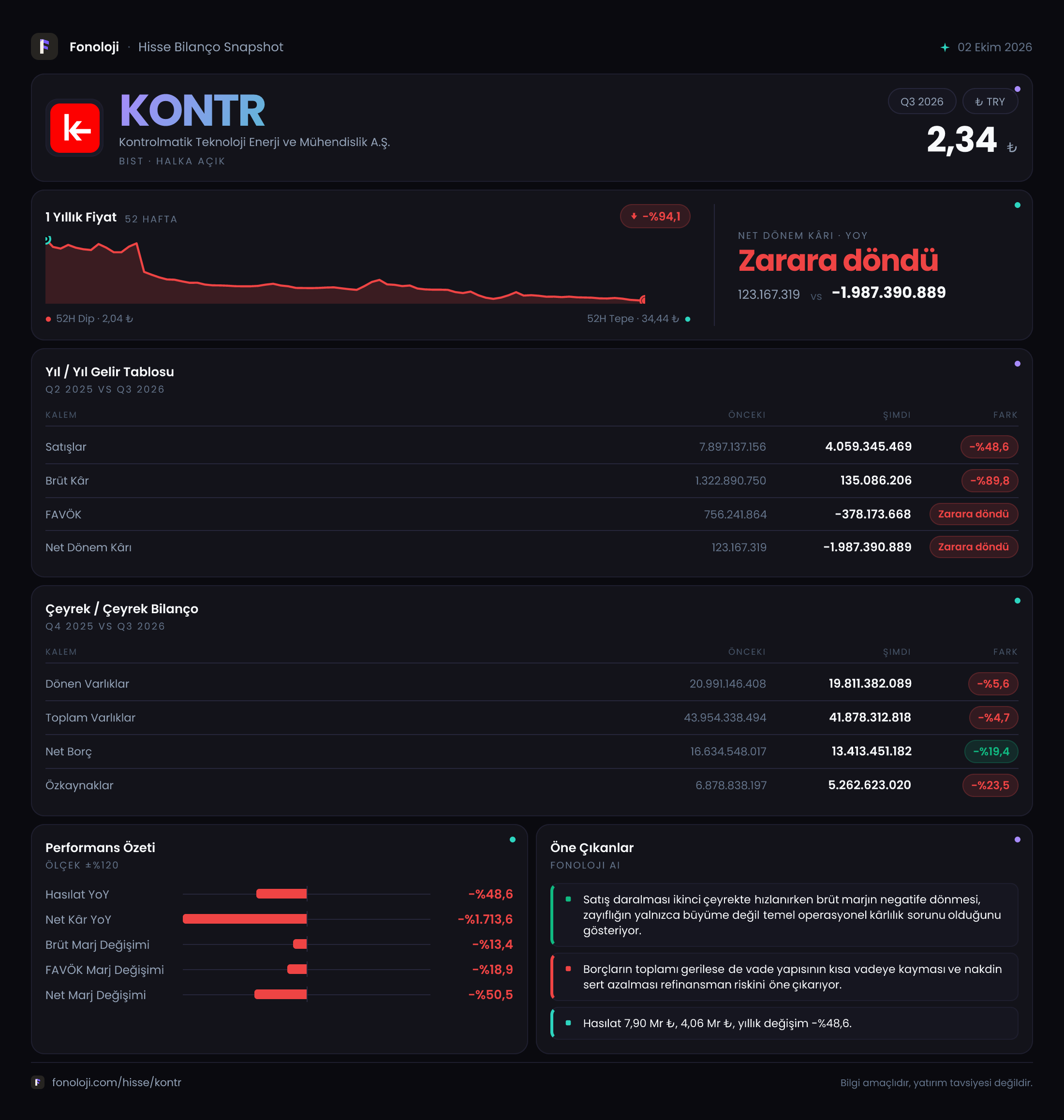Click the highlight about Borçların toplamı
The height and width of the screenshot is (1120, 1064).
pos(784,976)
